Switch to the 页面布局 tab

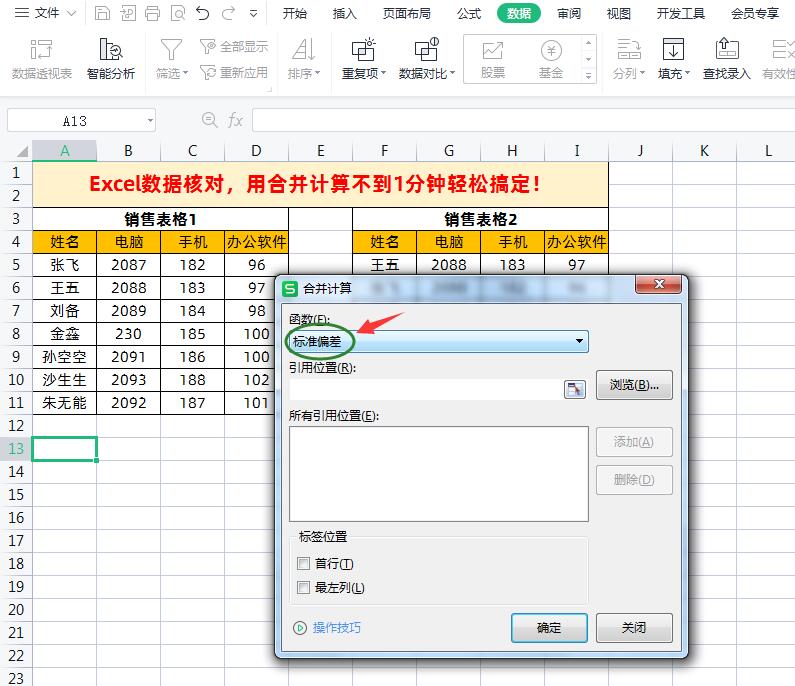[407, 13]
